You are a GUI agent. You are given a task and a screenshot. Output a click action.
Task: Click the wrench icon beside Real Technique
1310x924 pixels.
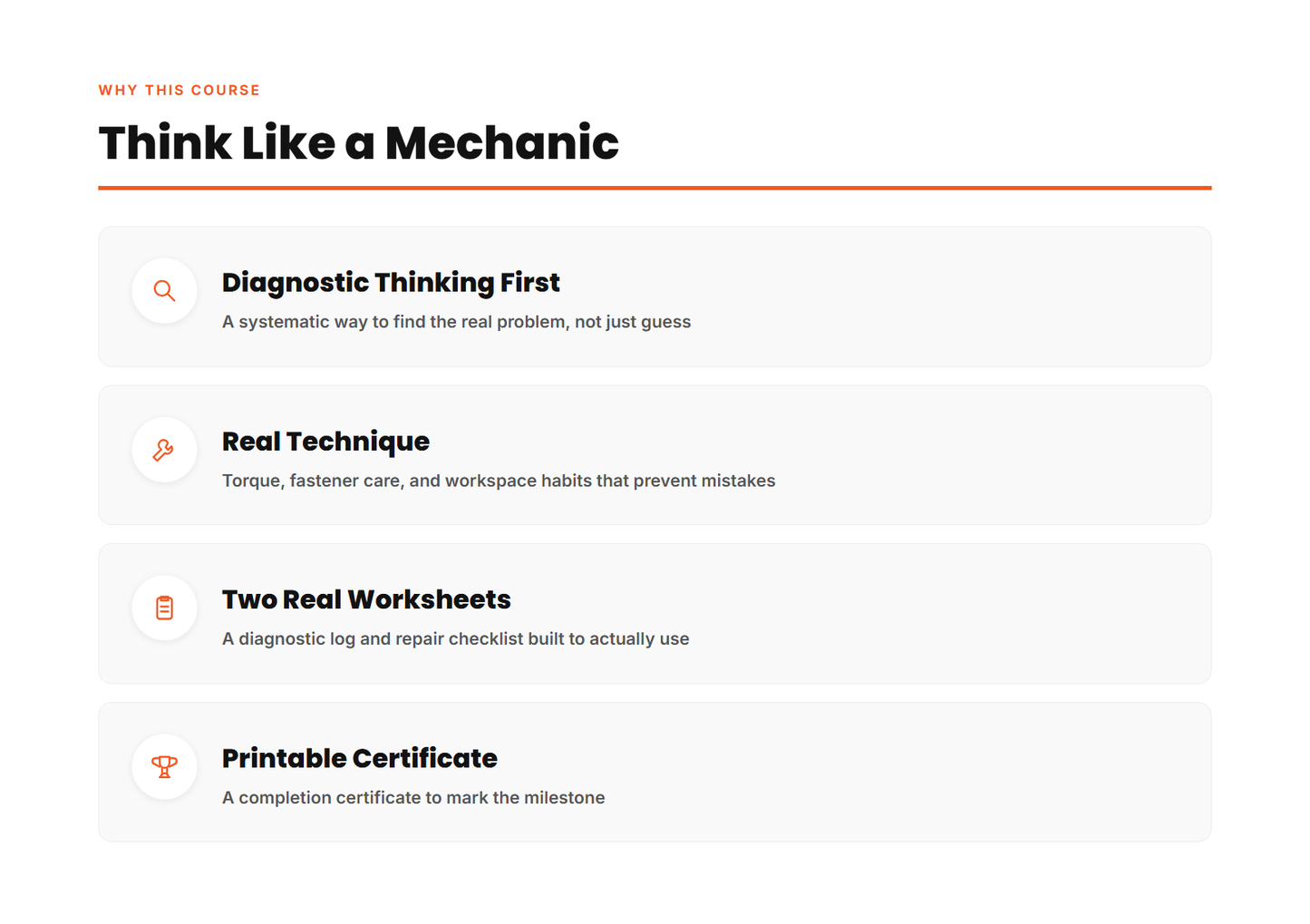tap(164, 450)
